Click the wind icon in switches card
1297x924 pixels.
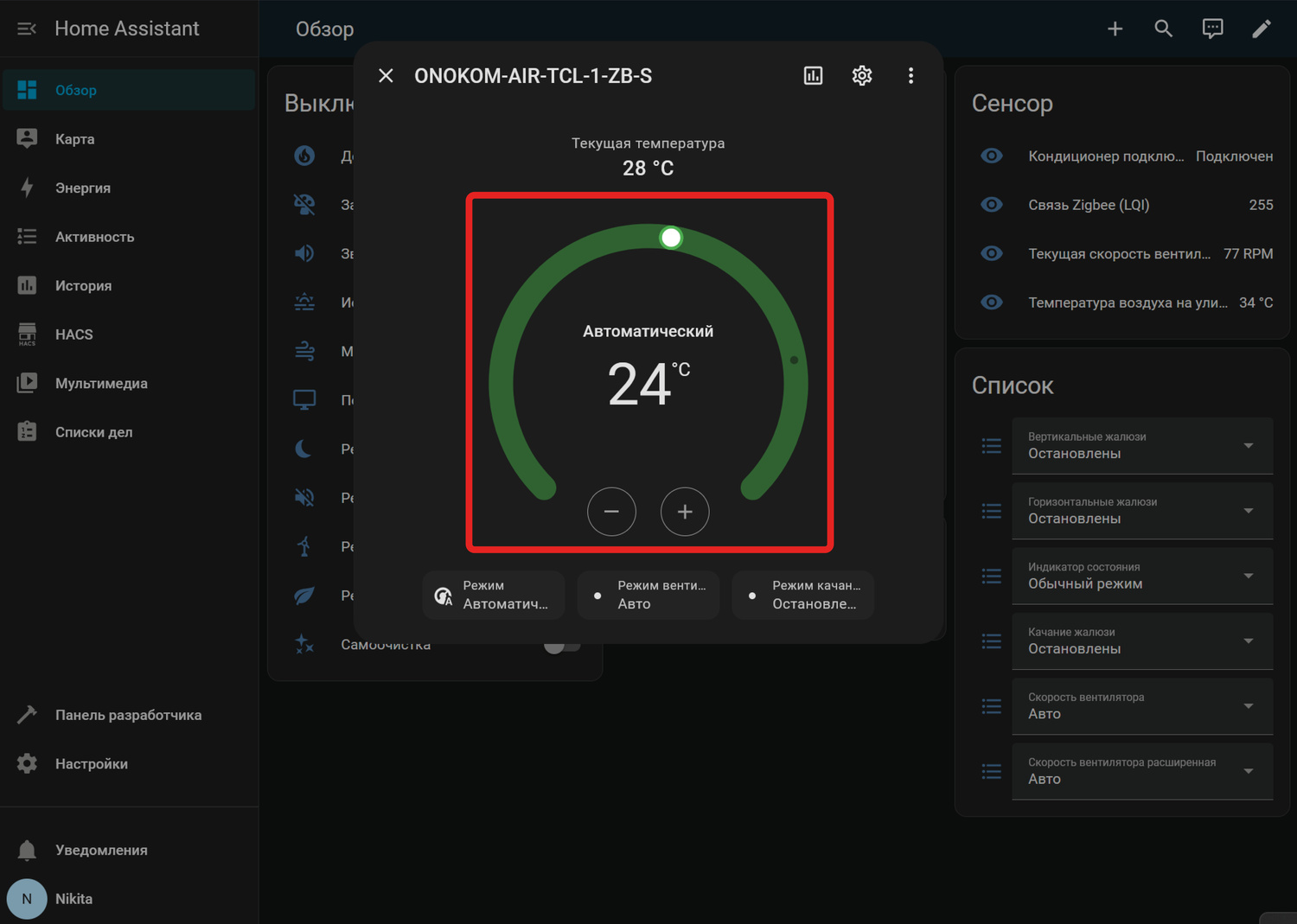pyautogui.click(x=304, y=351)
